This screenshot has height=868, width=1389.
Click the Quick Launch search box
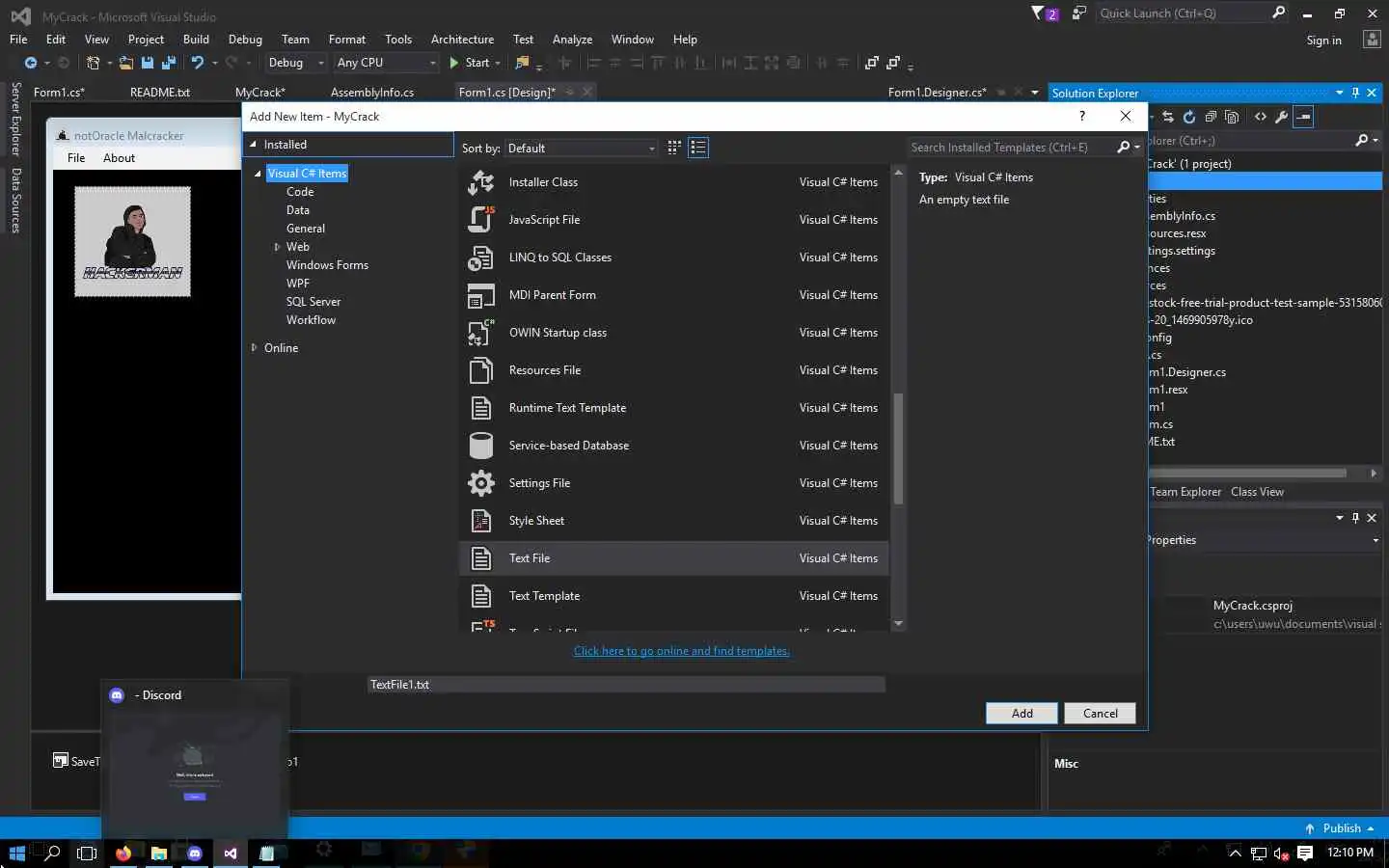pyautogui.click(x=1184, y=14)
